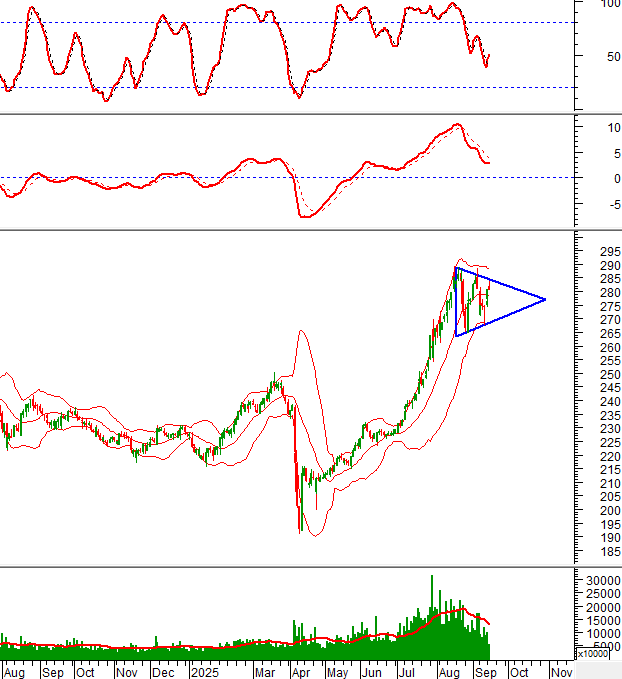Select the 230 price scale label
Image resolution: width=622 pixels, height=679 pixels.
click(x=610, y=429)
